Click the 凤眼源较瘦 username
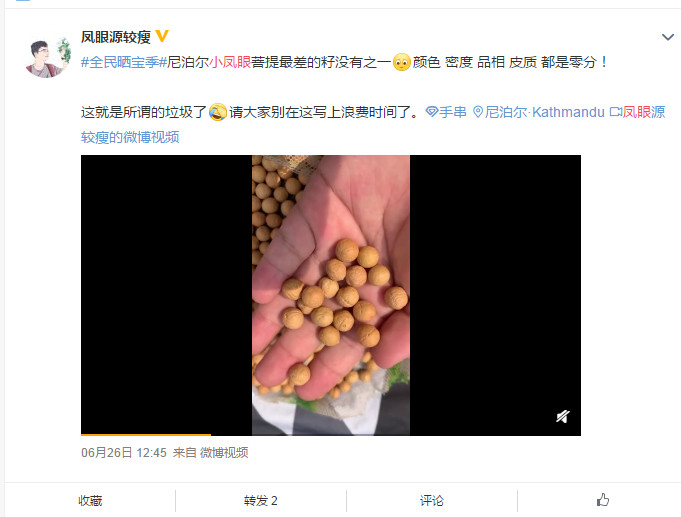681x517 pixels. coord(116,37)
